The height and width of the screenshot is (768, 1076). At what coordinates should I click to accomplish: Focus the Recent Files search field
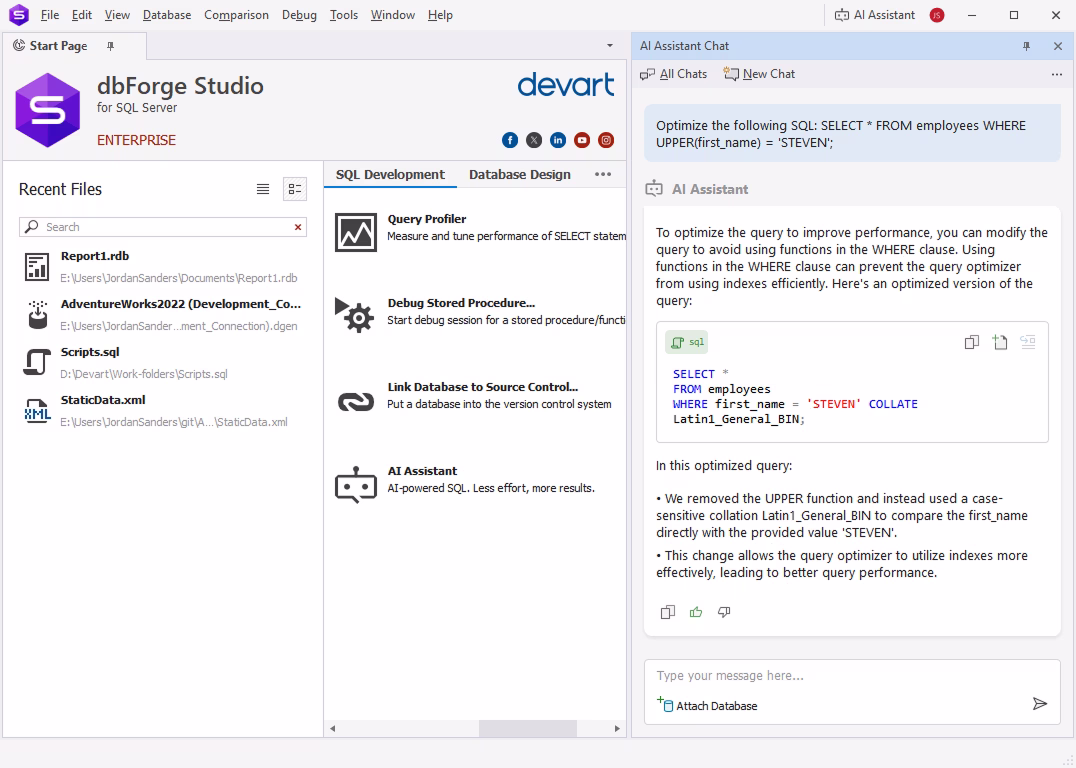coord(163,227)
